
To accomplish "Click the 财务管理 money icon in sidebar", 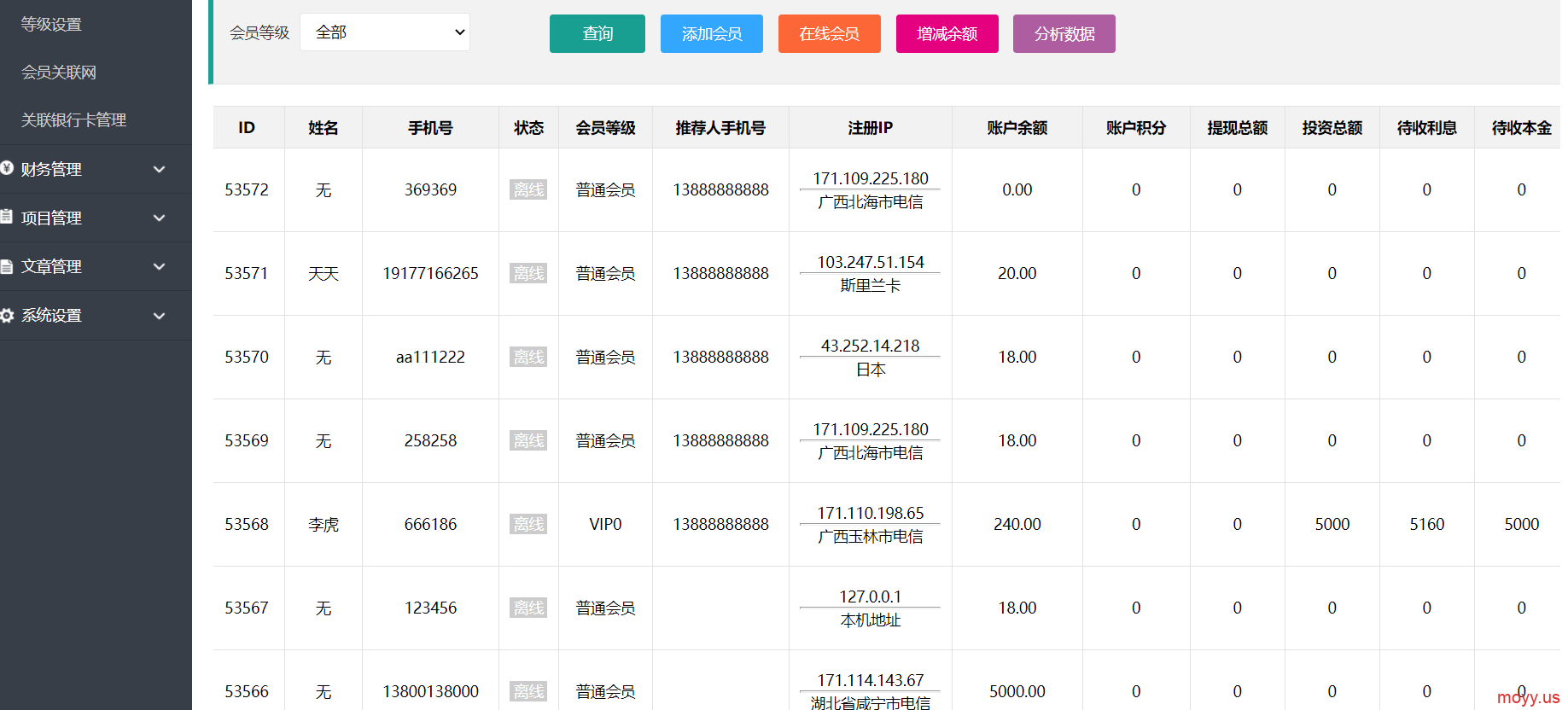I will pos(7,169).
